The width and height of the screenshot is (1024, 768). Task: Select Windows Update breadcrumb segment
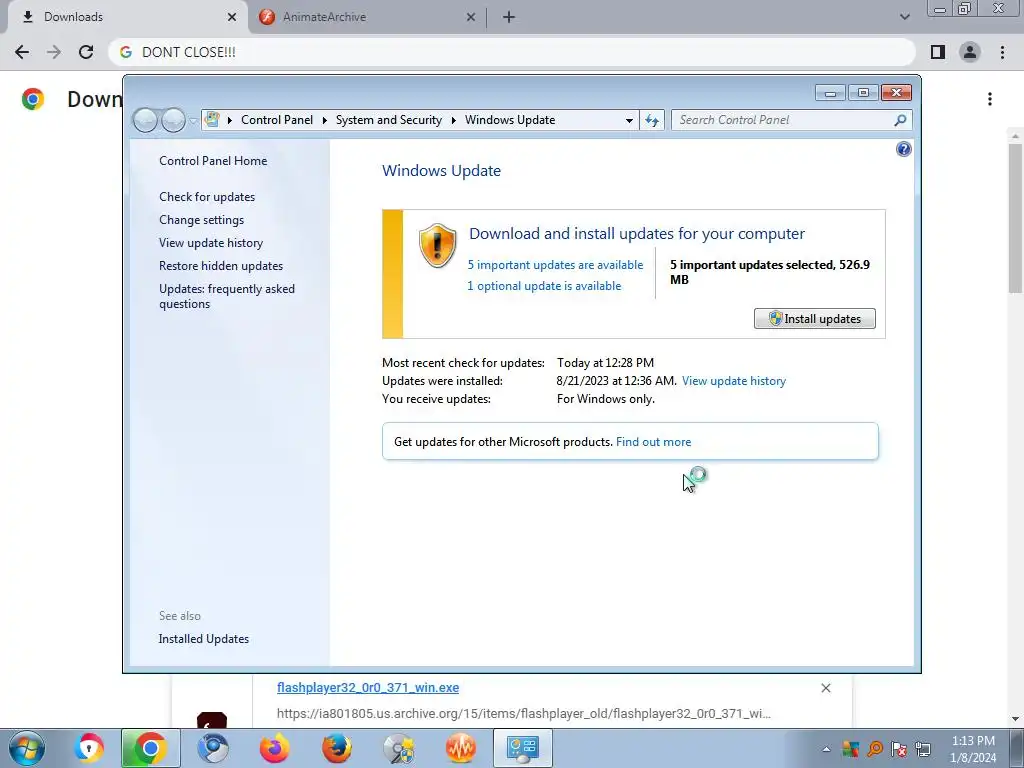click(x=510, y=120)
